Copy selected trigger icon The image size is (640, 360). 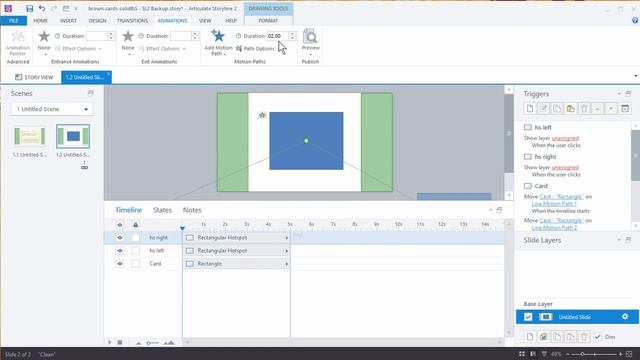coord(557,109)
